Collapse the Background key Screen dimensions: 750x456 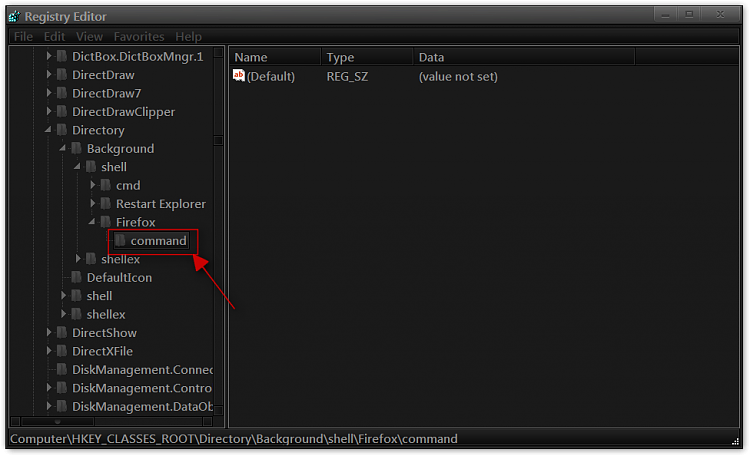tap(63, 148)
